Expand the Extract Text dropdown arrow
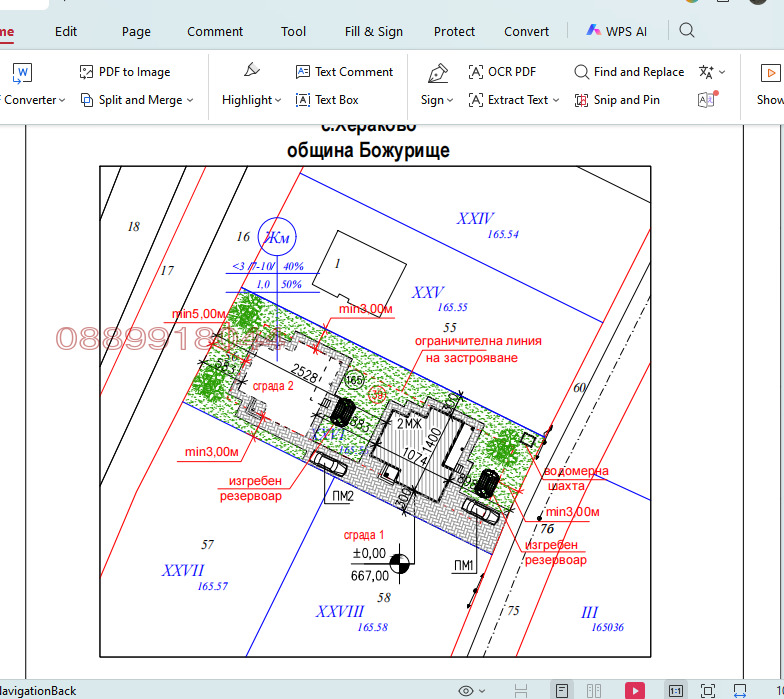 (x=556, y=100)
